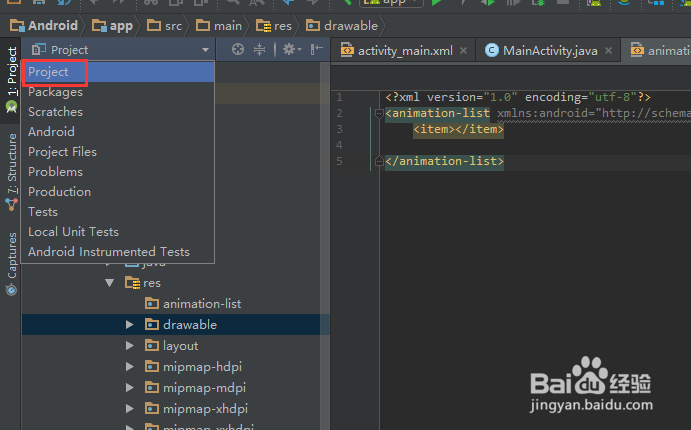Click the MainActivity.java class icon in tab
Image resolution: width=691 pixels, height=430 pixels.
[491, 51]
